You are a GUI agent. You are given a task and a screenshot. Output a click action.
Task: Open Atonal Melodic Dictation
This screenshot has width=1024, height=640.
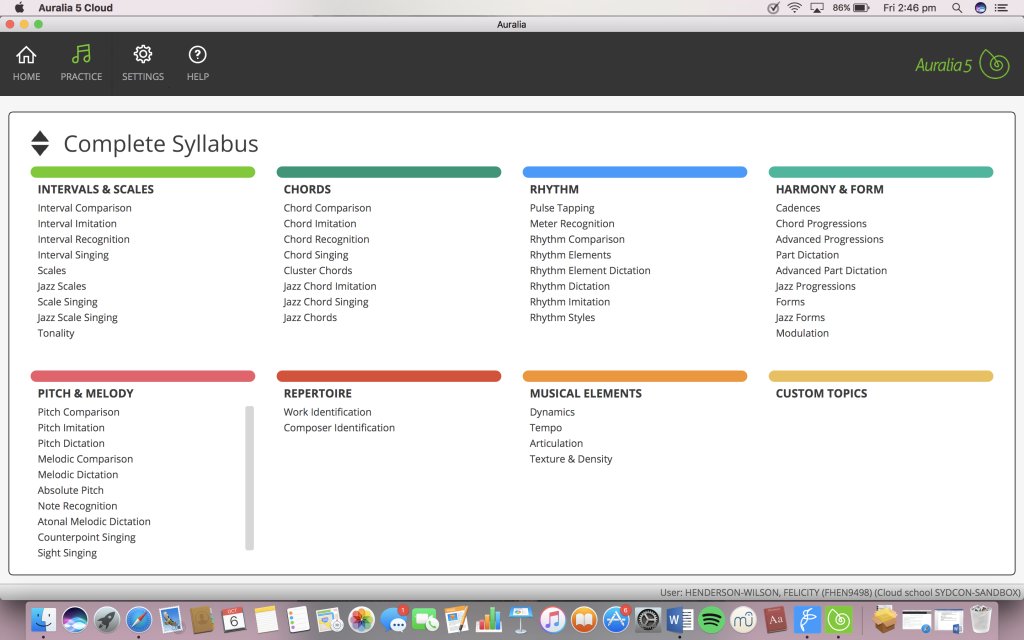tap(94, 522)
